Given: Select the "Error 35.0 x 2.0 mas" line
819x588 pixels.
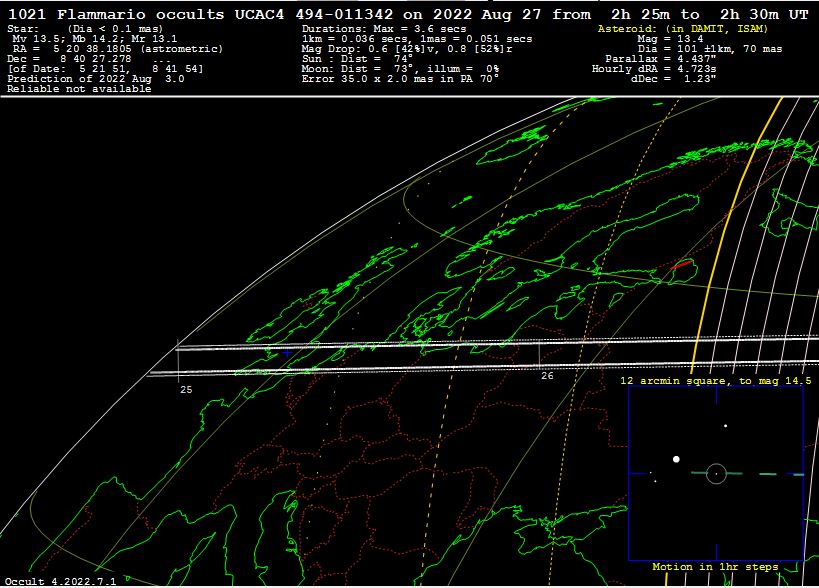Looking at the screenshot, I should (400, 78).
